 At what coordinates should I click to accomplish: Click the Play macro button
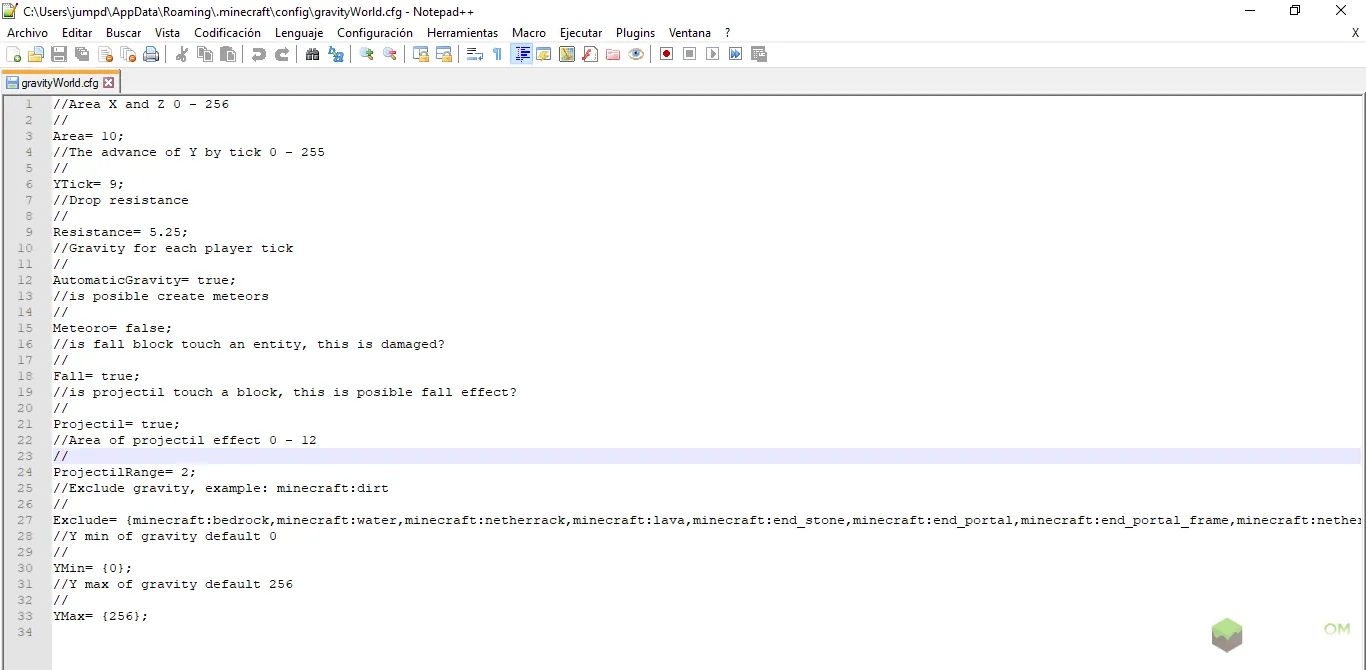[x=712, y=54]
